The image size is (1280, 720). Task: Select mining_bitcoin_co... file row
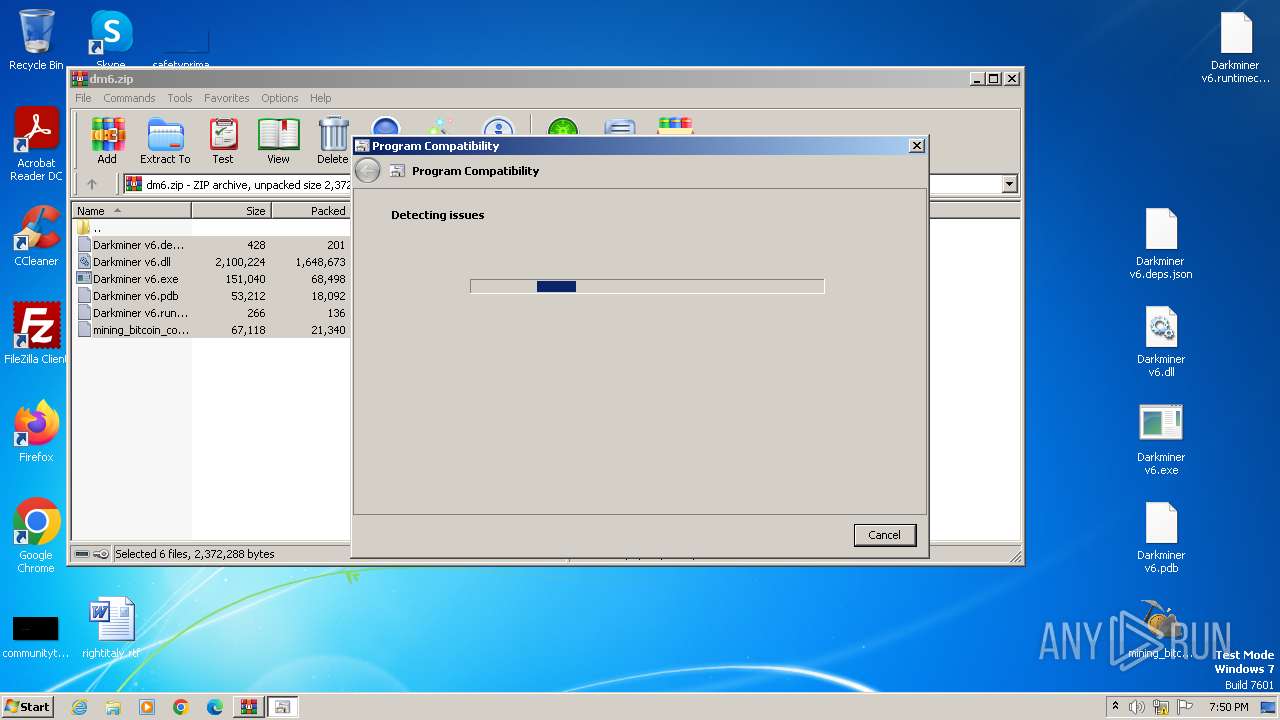(212, 330)
